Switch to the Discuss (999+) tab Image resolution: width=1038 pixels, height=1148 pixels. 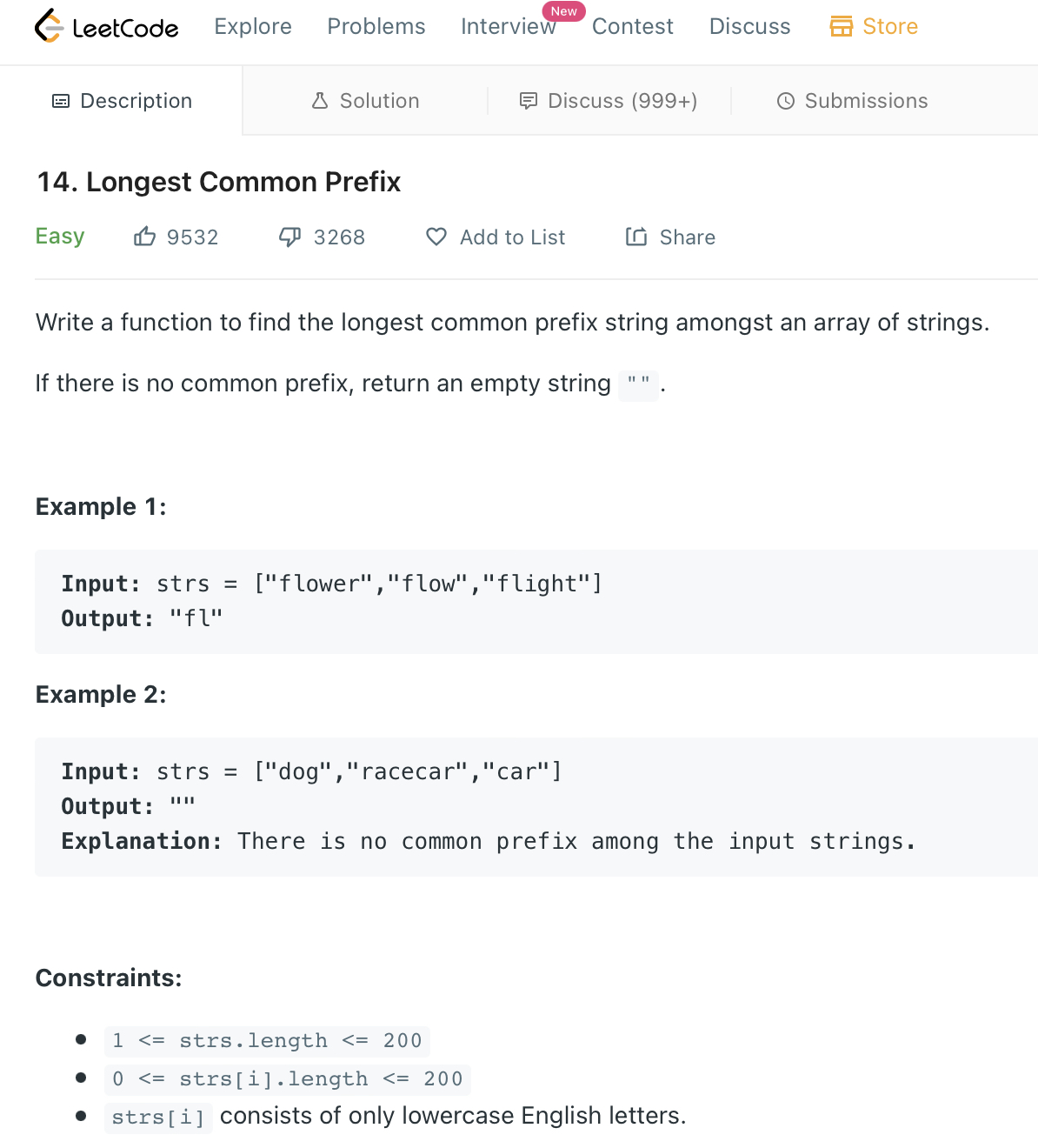(622, 101)
